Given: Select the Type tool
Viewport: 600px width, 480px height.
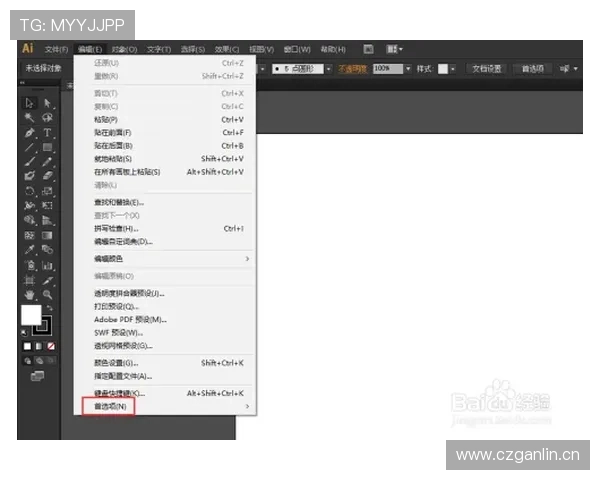Looking at the screenshot, I should [47, 132].
